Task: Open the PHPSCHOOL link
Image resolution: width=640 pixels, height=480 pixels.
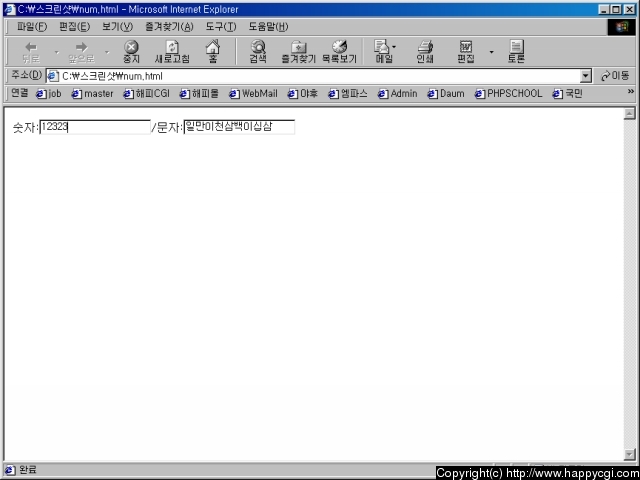Action: coord(508,94)
